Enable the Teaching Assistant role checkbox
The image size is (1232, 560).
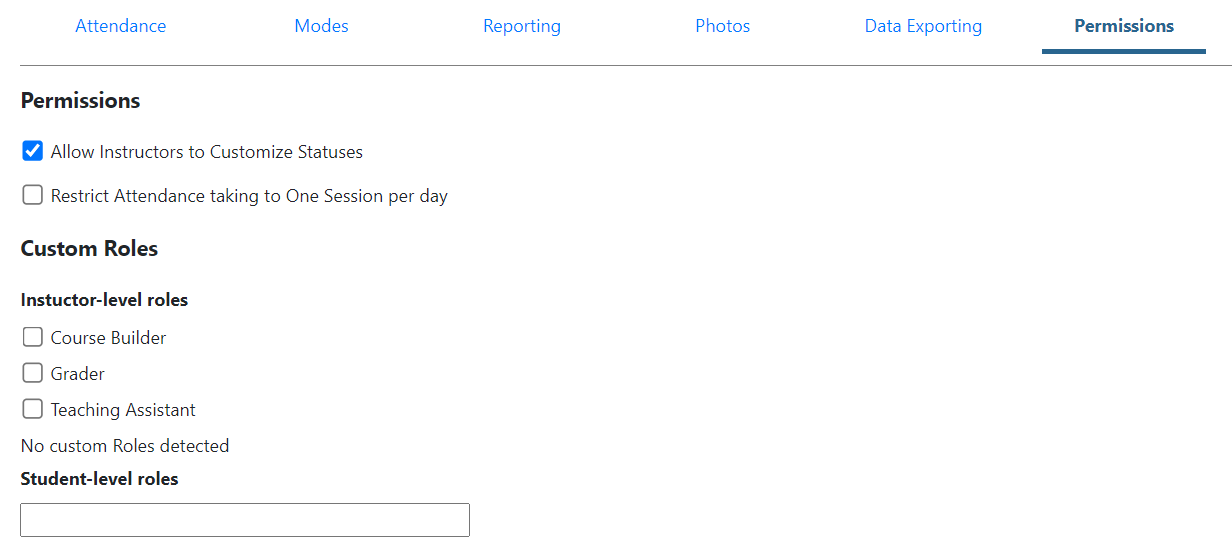pyautogui.click(x=33, y=410)
